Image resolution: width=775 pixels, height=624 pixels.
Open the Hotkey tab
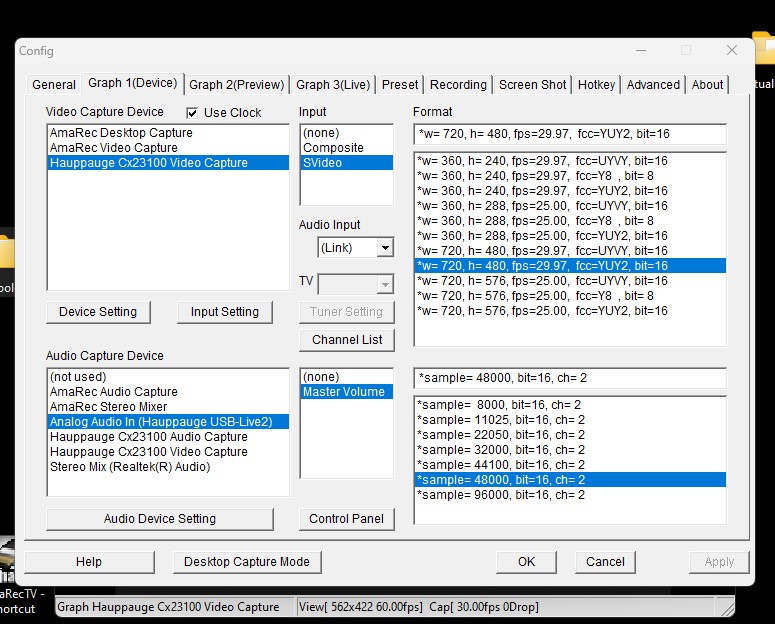click(x=596, y=85)
